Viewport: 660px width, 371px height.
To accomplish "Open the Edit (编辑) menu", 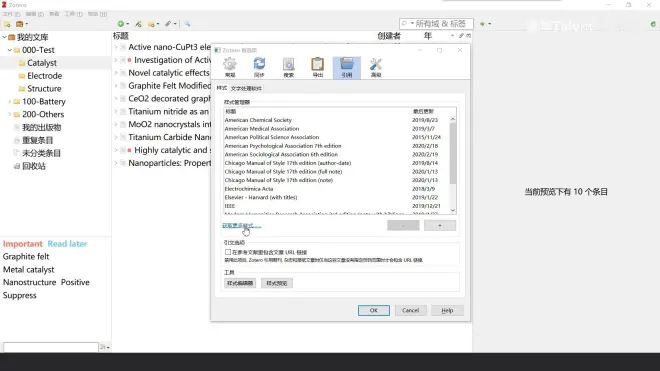I will [35, 14].
